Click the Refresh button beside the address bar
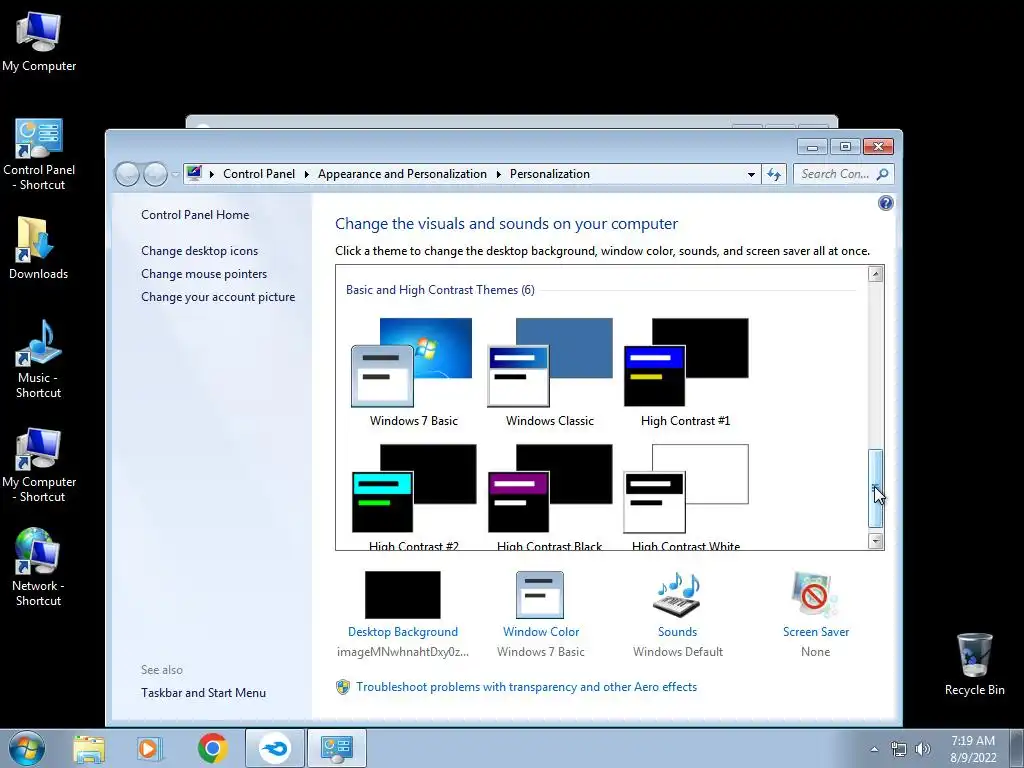This screenshot has height=768, width=1024. [x=774, y=174]
